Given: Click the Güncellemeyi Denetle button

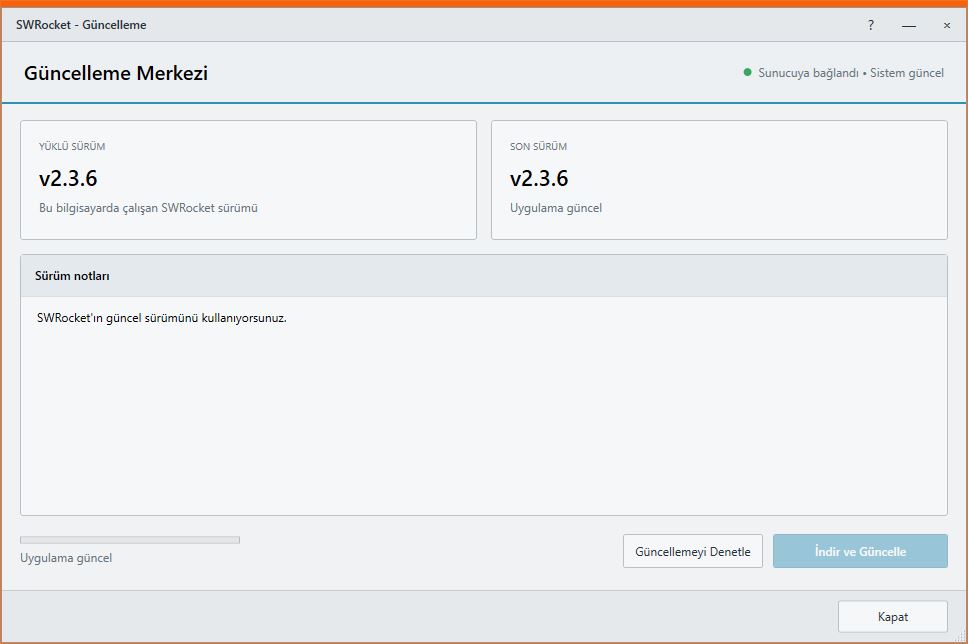Looking at the screenshot, I should pos(693,551).
